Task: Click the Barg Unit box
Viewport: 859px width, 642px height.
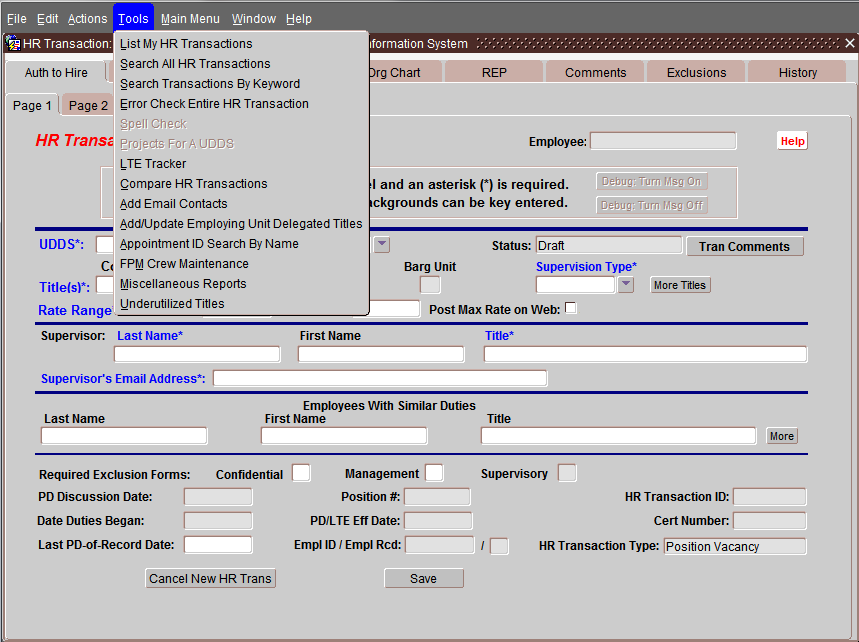Action: [x=430, y=285]
